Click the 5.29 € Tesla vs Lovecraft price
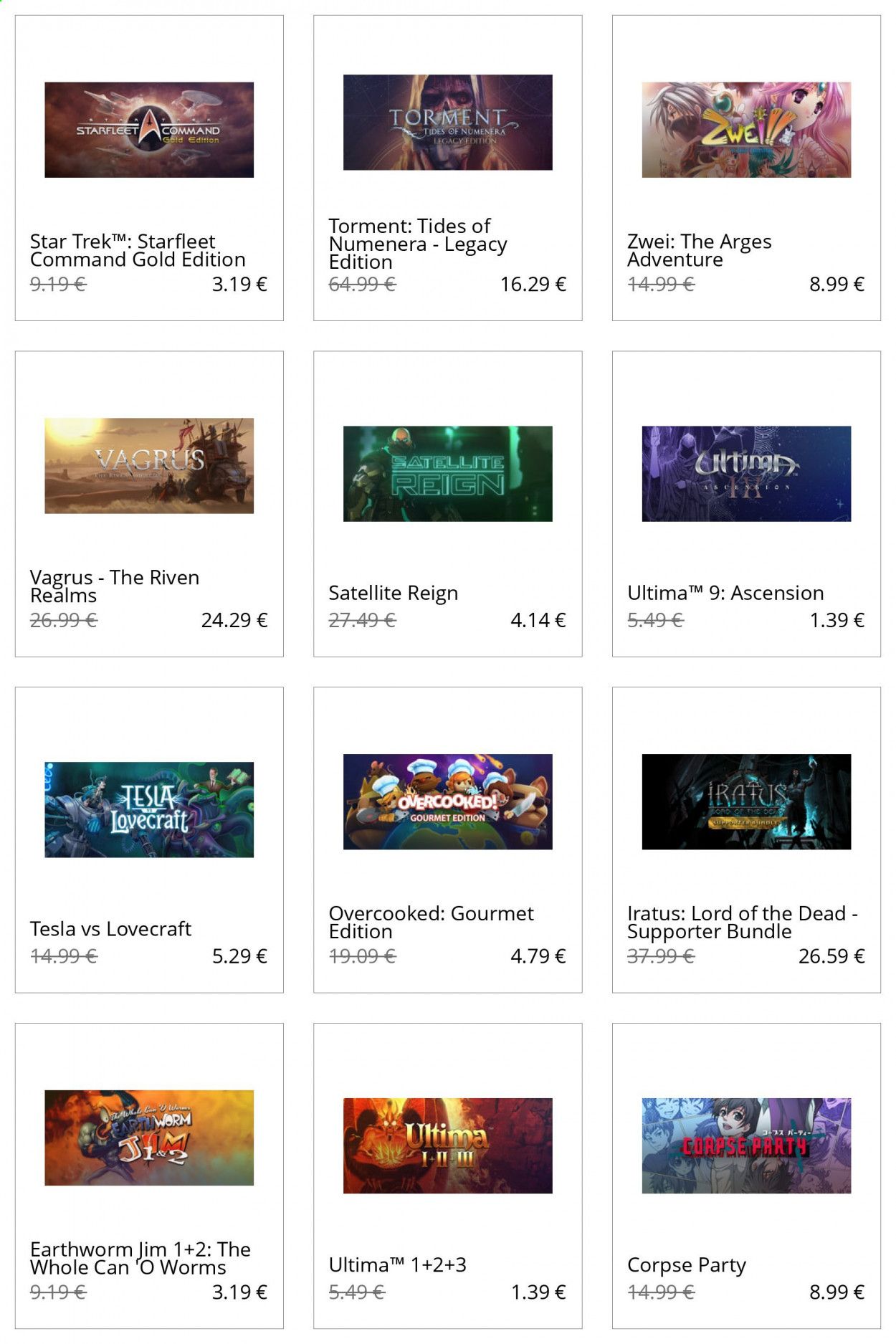The height and width of the screenshot is (1344, 896). (239, 956)
